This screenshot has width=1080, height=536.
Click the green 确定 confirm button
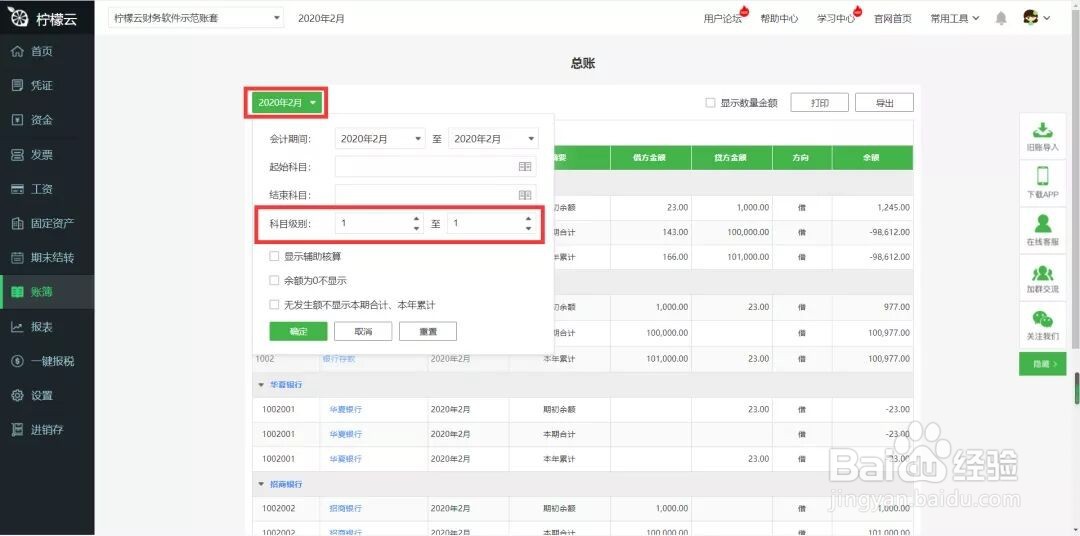tap(298, 331)
